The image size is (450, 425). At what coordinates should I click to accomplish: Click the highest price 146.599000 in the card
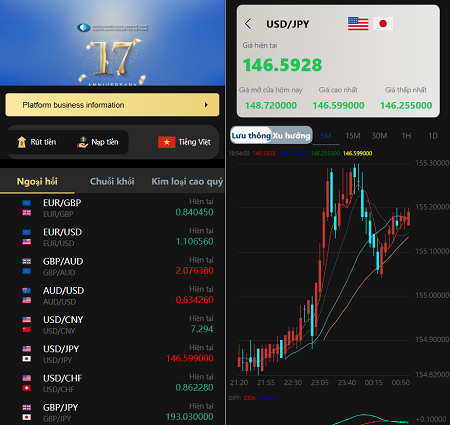pyautogui.click(x=338, y=105)
